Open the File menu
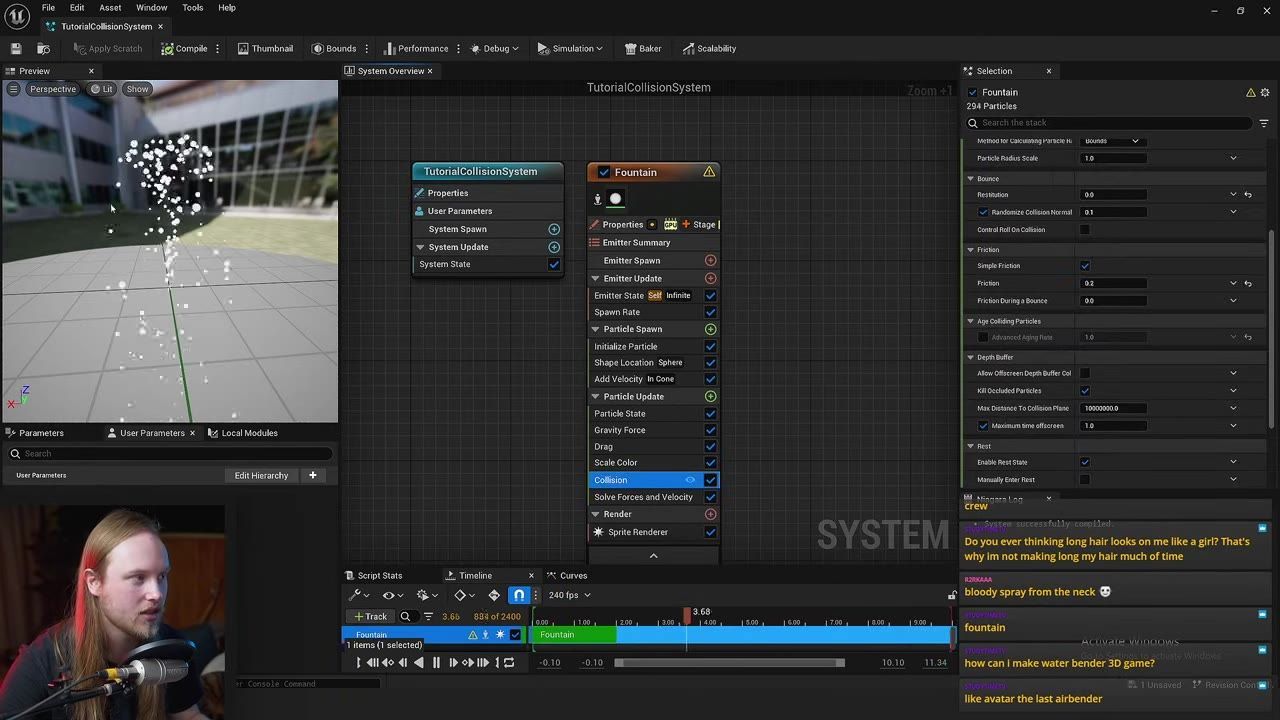 click(x=48, y=8)
